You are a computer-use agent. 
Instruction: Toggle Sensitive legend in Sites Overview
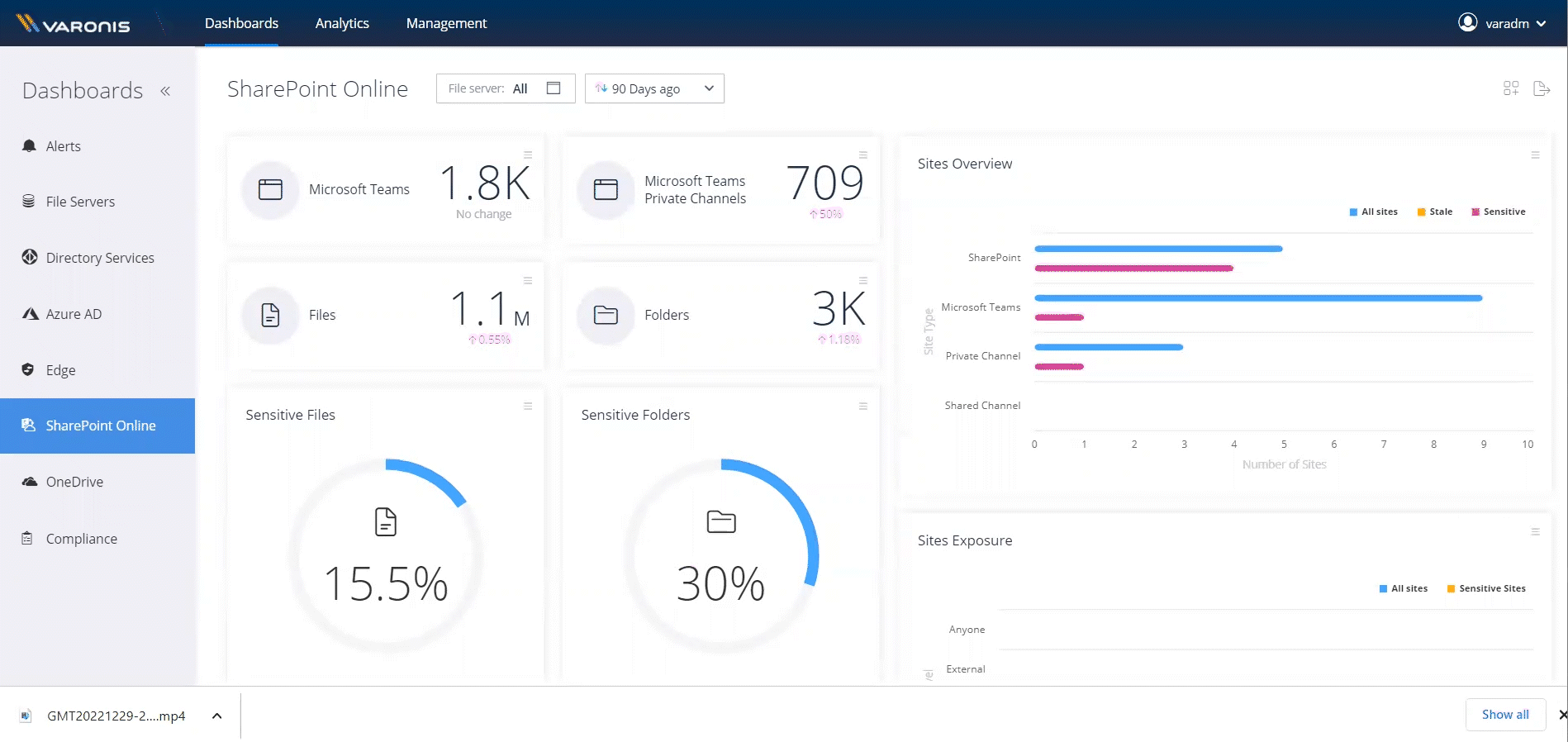[1499, 212]
